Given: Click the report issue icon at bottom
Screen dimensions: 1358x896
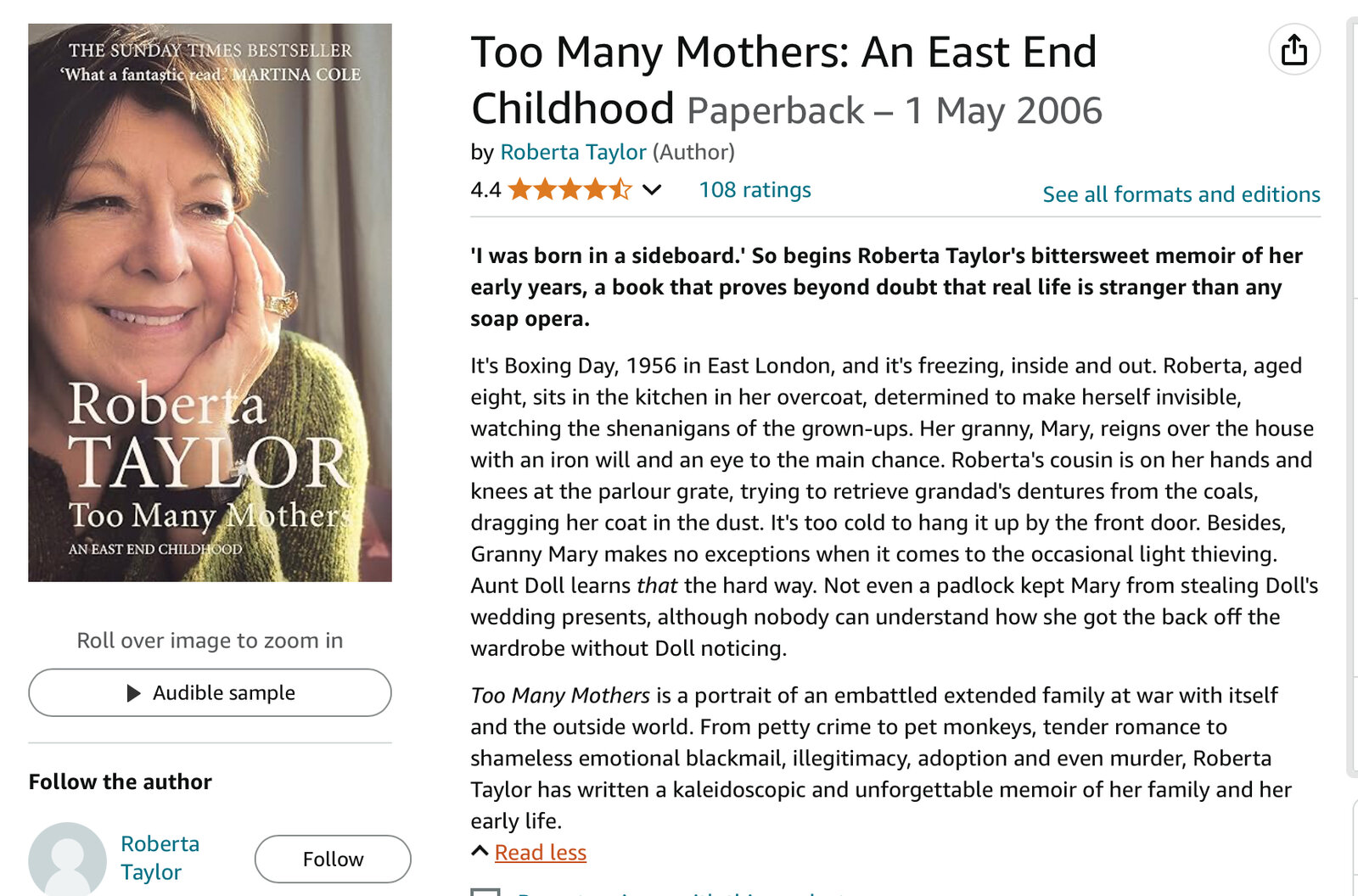Looking at the screenshot, I should pyautogui.click(x=485, y=892).
